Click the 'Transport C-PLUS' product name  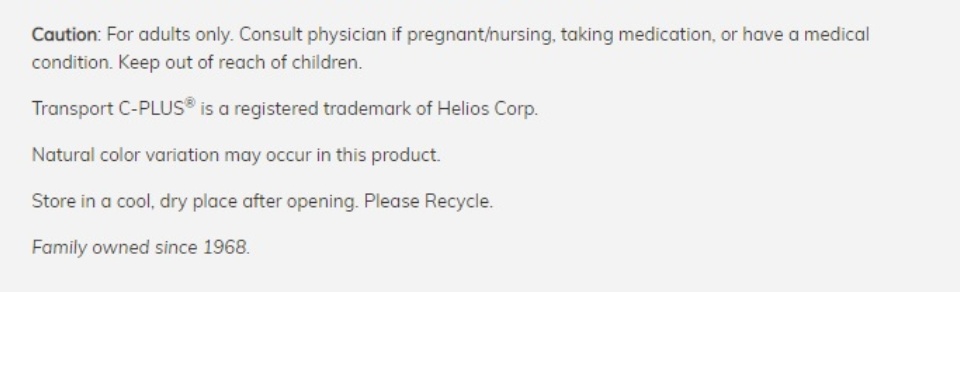point(108,109)
